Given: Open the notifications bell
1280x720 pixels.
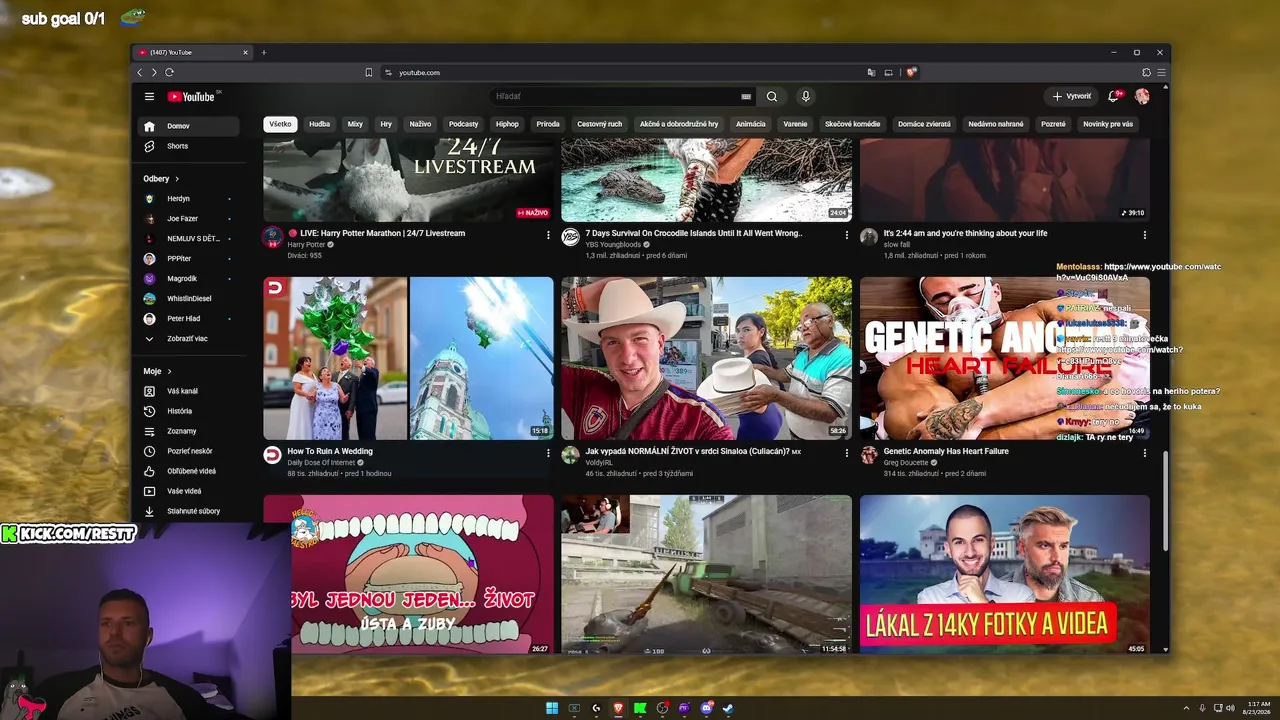Looking at the screenshot, I should tap(1113, 96).
